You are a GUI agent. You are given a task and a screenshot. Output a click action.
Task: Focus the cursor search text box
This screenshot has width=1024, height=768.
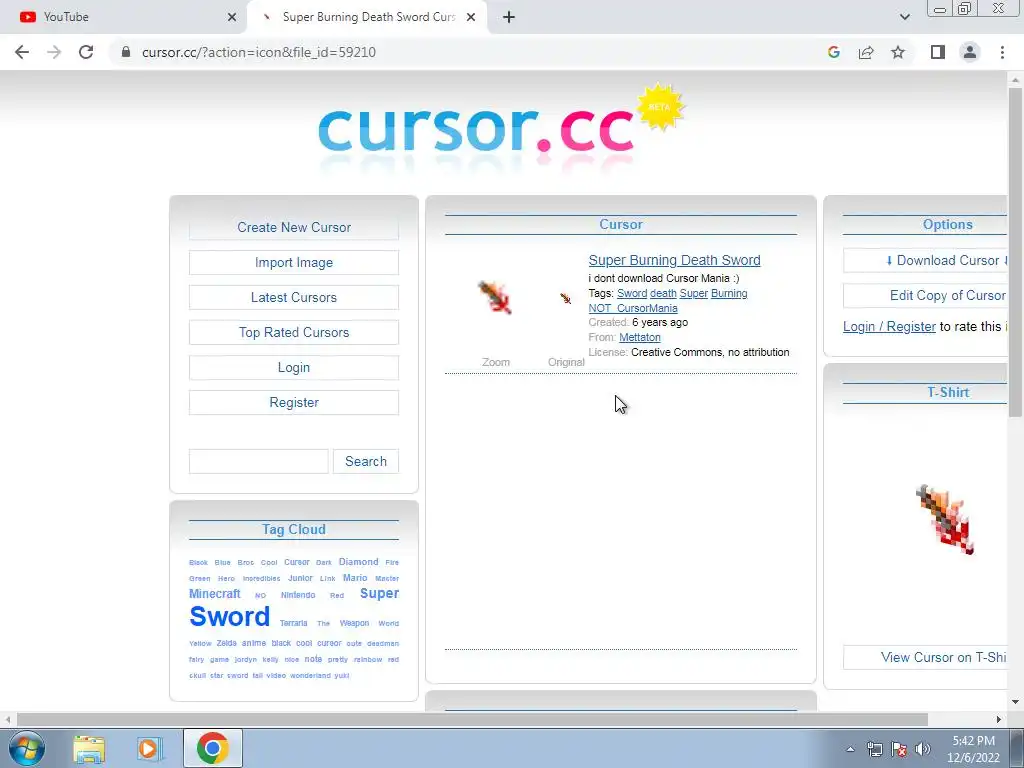pos(259,461)
